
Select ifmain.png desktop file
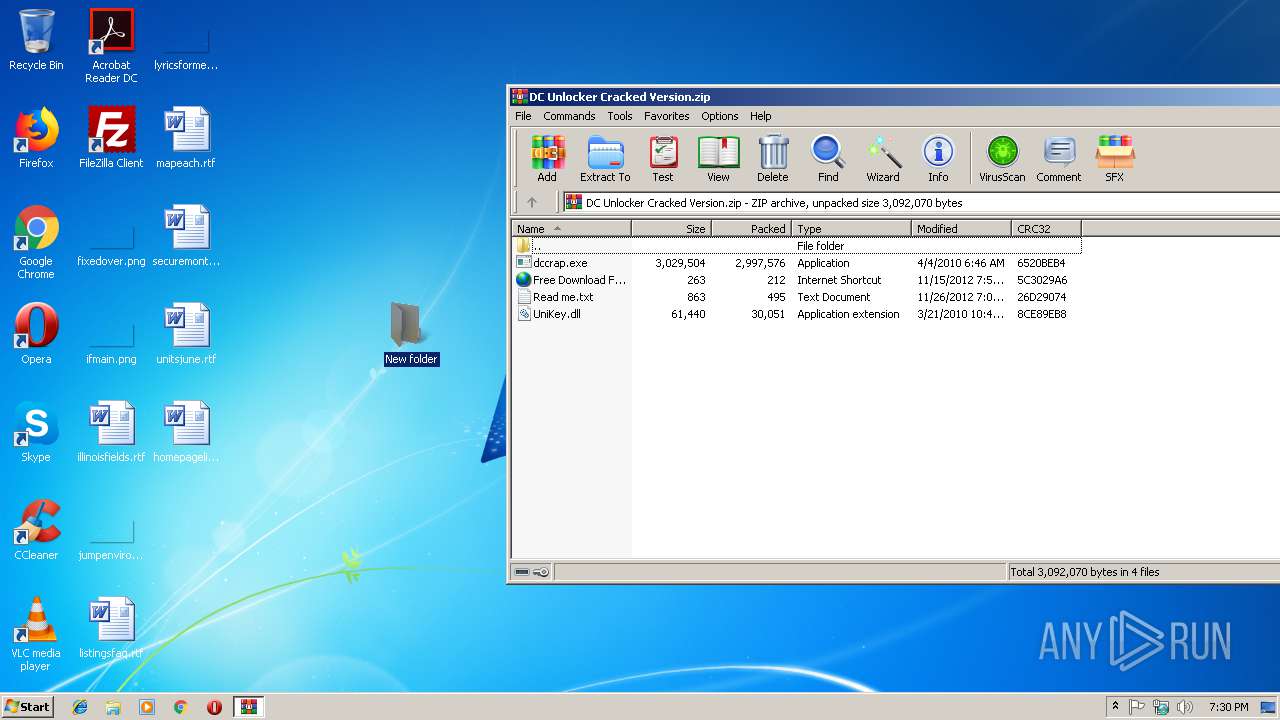coord(111,340)
